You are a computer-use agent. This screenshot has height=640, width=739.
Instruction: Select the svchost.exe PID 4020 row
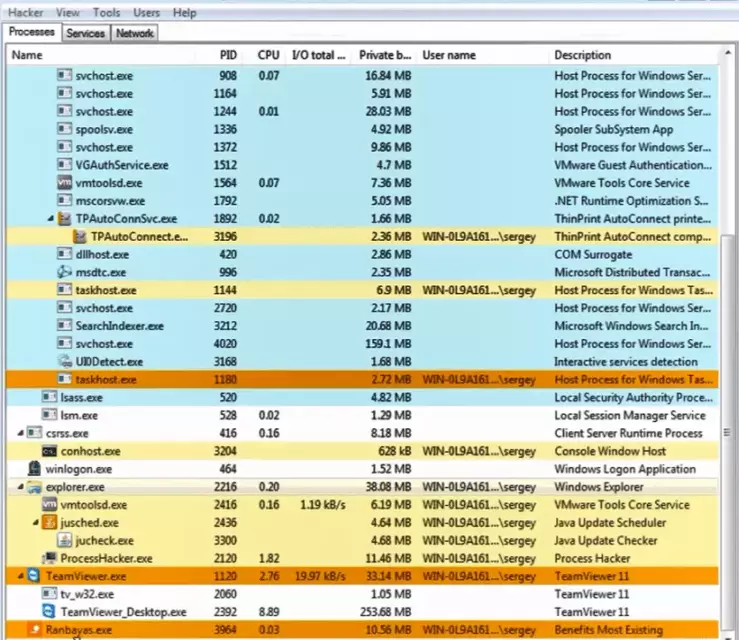(x=362, y=344)
